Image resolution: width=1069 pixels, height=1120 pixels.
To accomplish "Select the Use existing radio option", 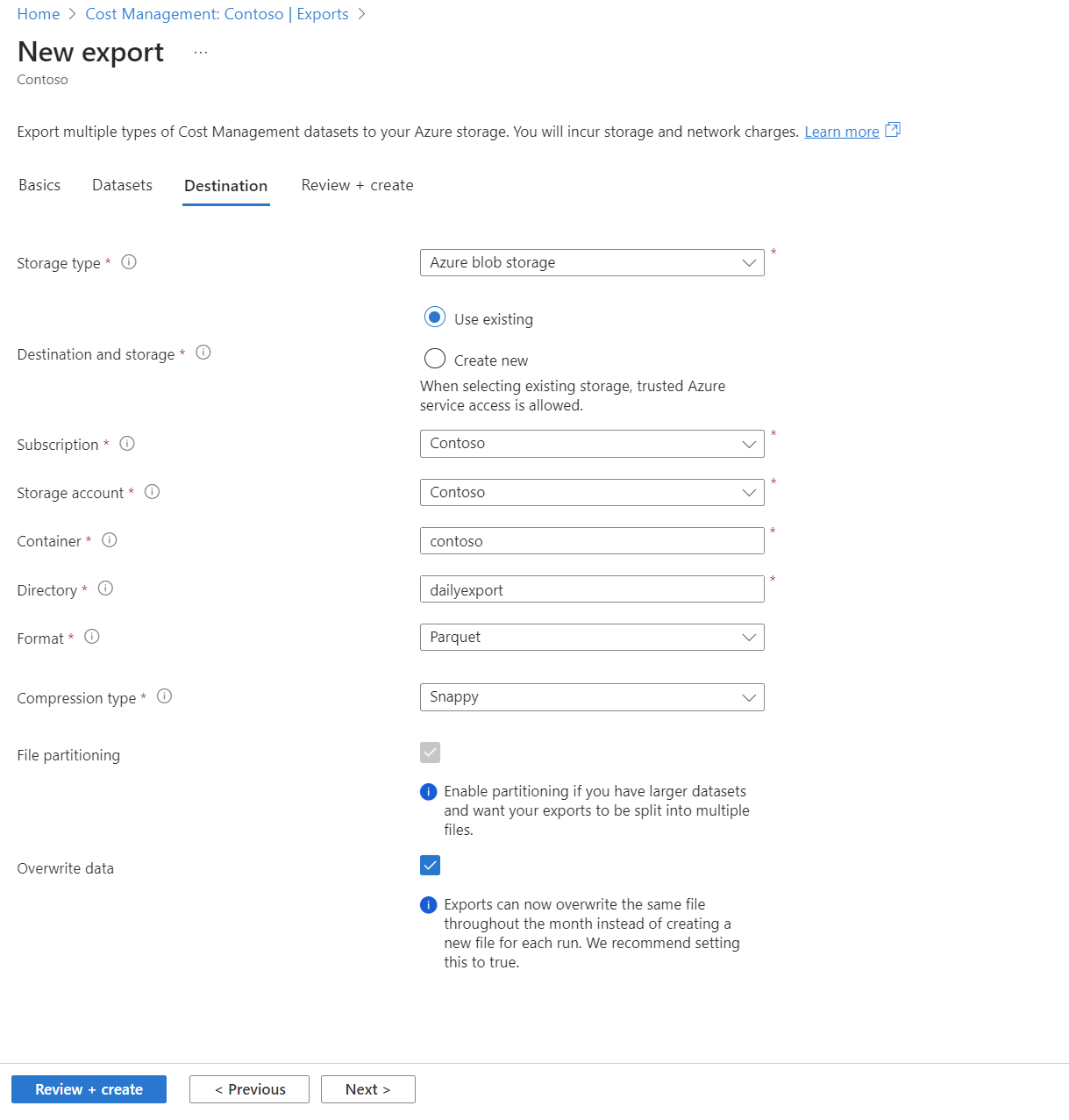I will click(435, 317).
